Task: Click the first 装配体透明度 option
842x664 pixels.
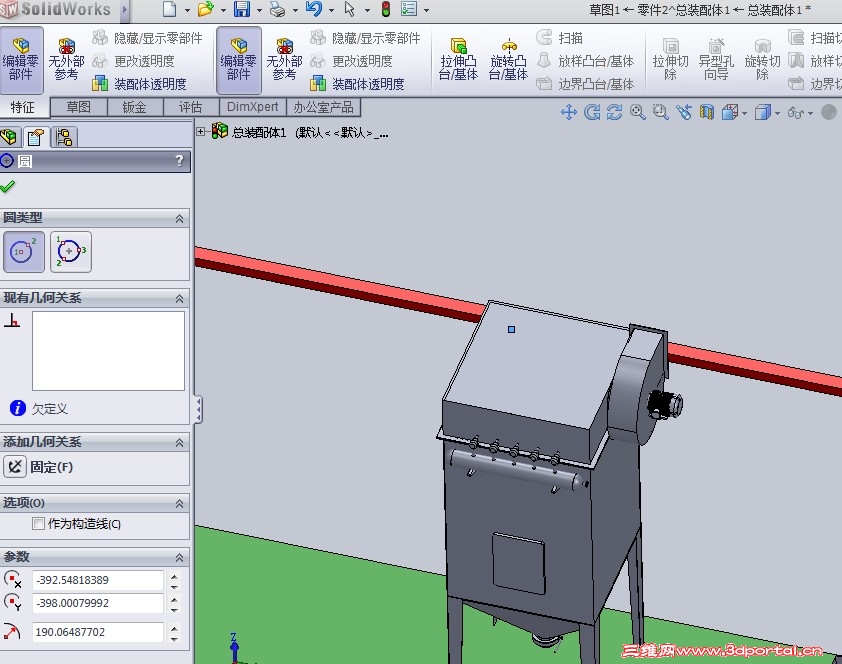Action: point(139,84)
